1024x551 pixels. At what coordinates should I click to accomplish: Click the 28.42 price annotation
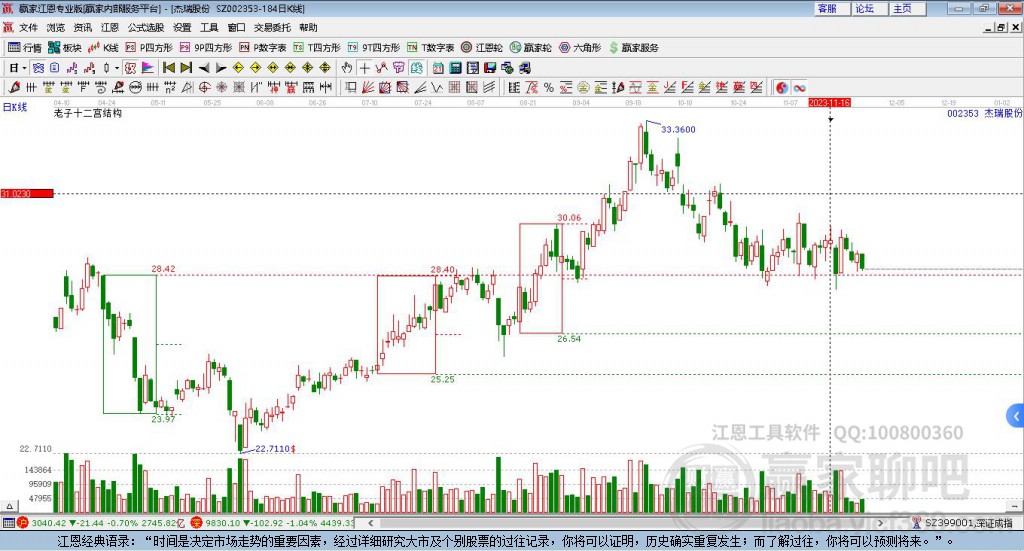(163, 268)
